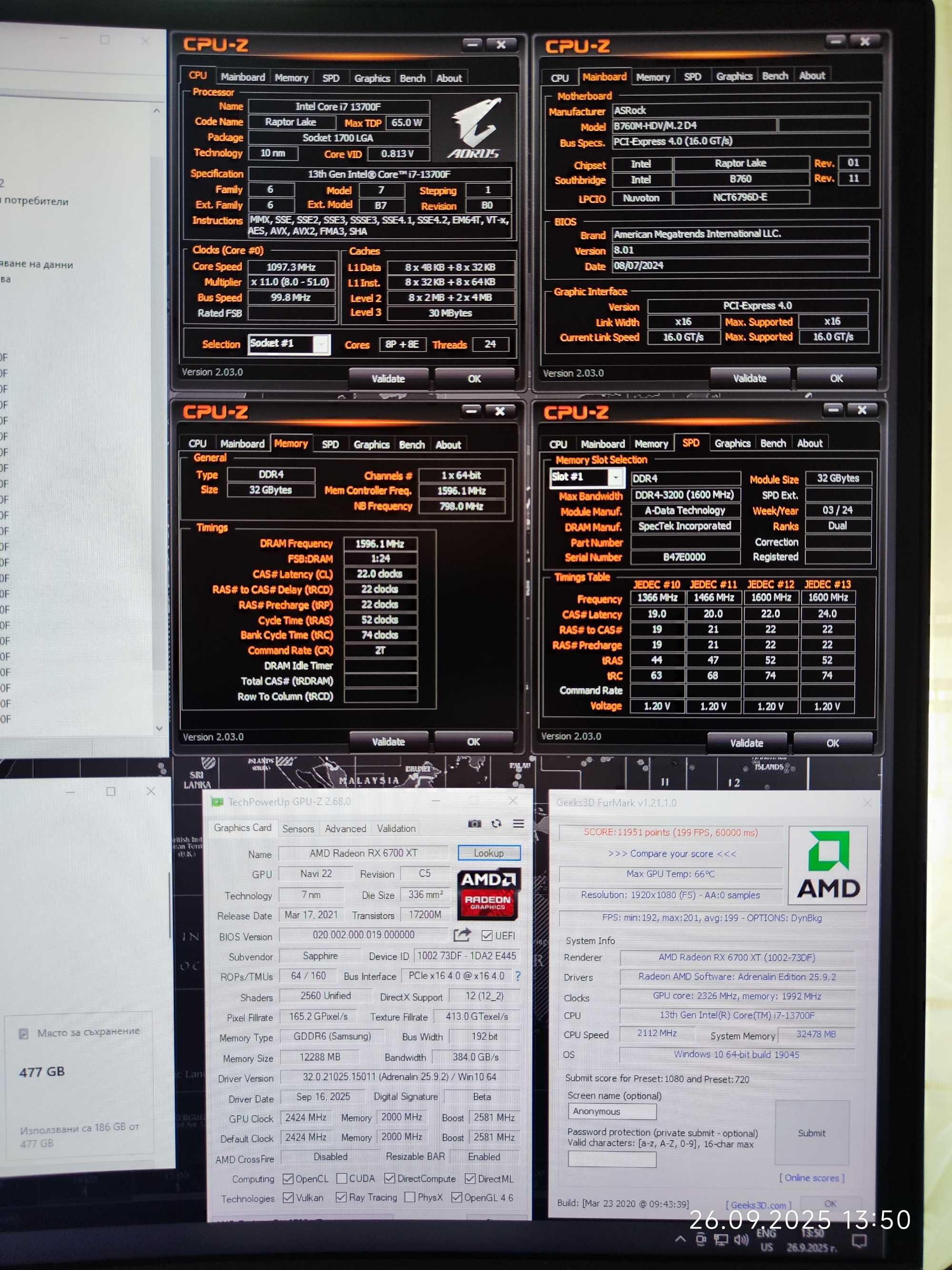952x1270 pixels.
Task: Click Validate in CPU-Z CPU window
Action: 388,379
